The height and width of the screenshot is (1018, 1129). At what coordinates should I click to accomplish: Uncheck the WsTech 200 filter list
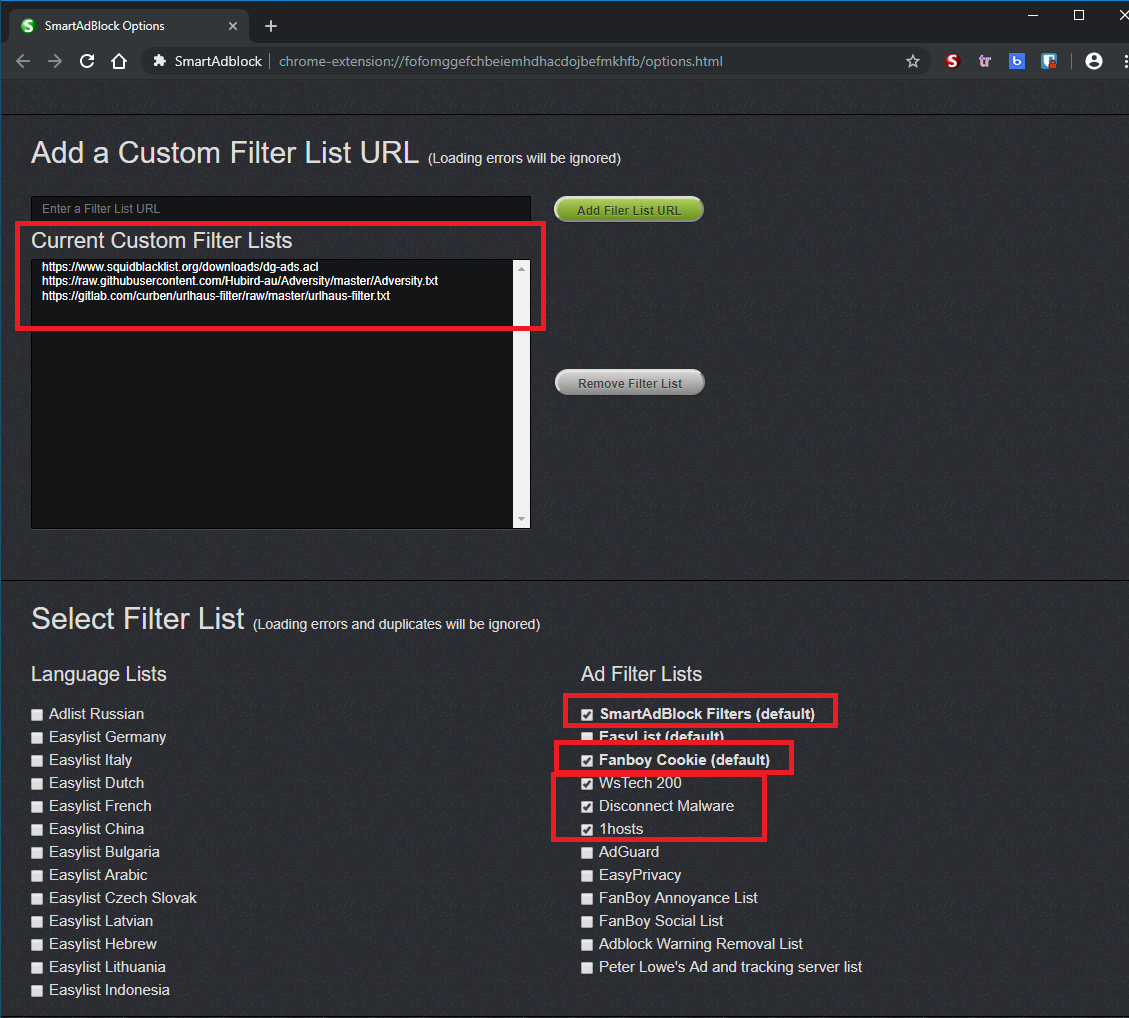point(587,784)
